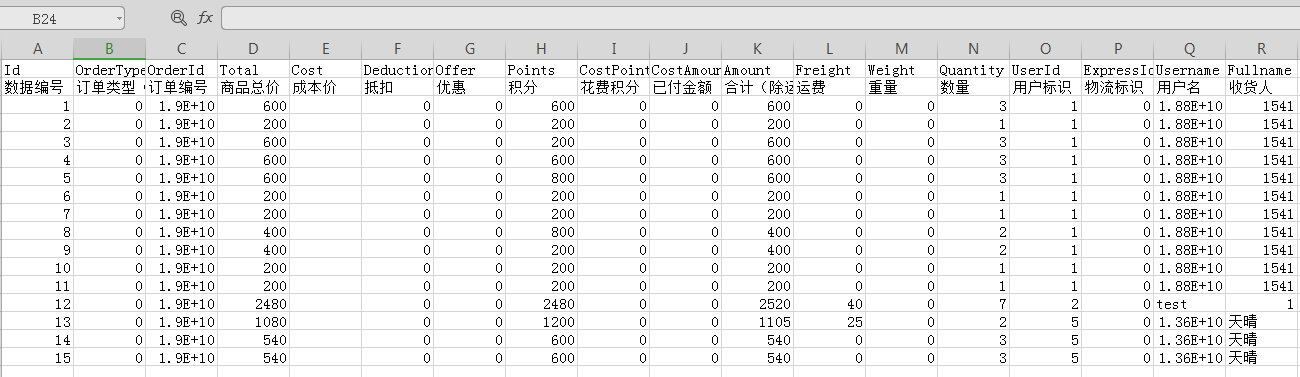This screenshot has width=1300, height=377.
Task: Click the Amount value 1105
Action: tap(757, 322)
